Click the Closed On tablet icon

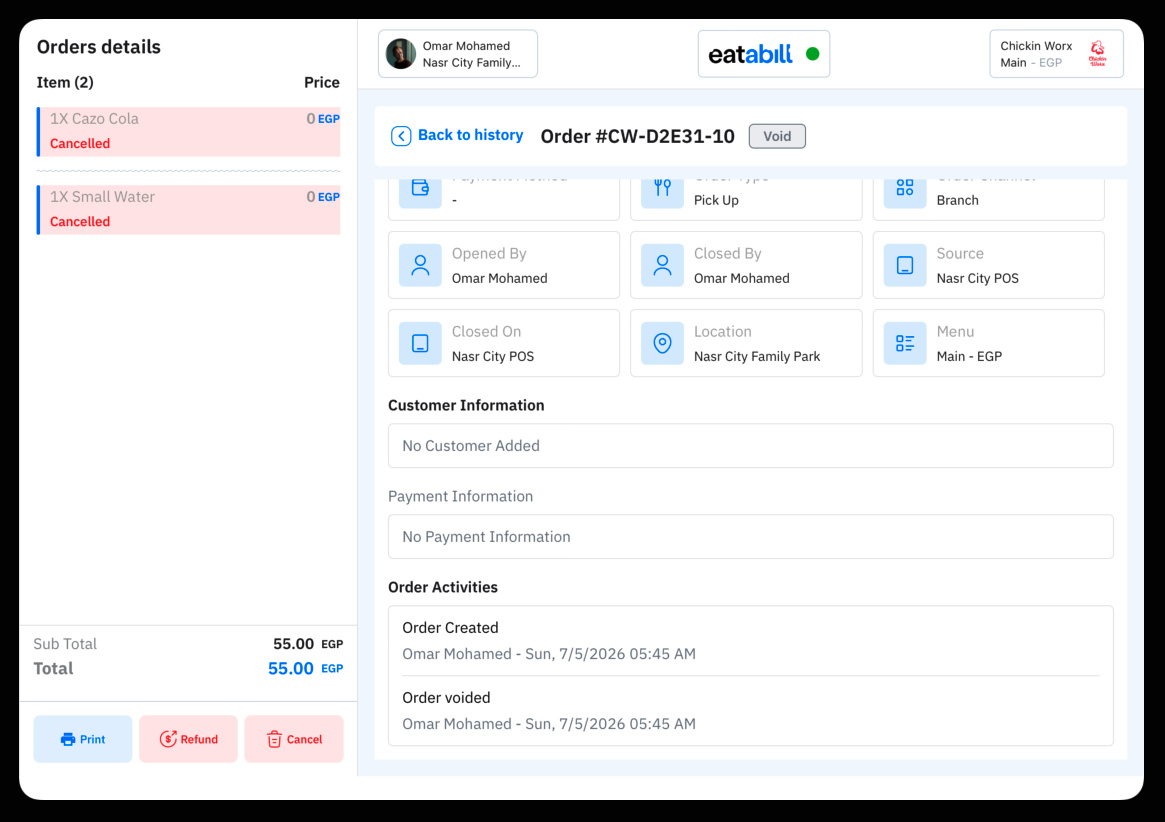[420, 343]
